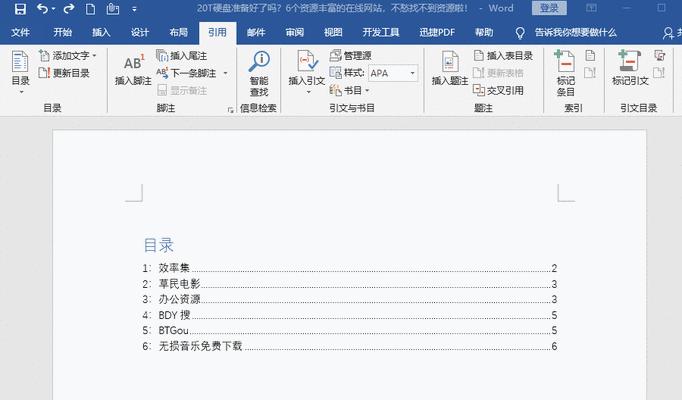This screenshot has height=400, width=682.
Task: Open the 迅捷PDF tab
Action: click(437, 33)
